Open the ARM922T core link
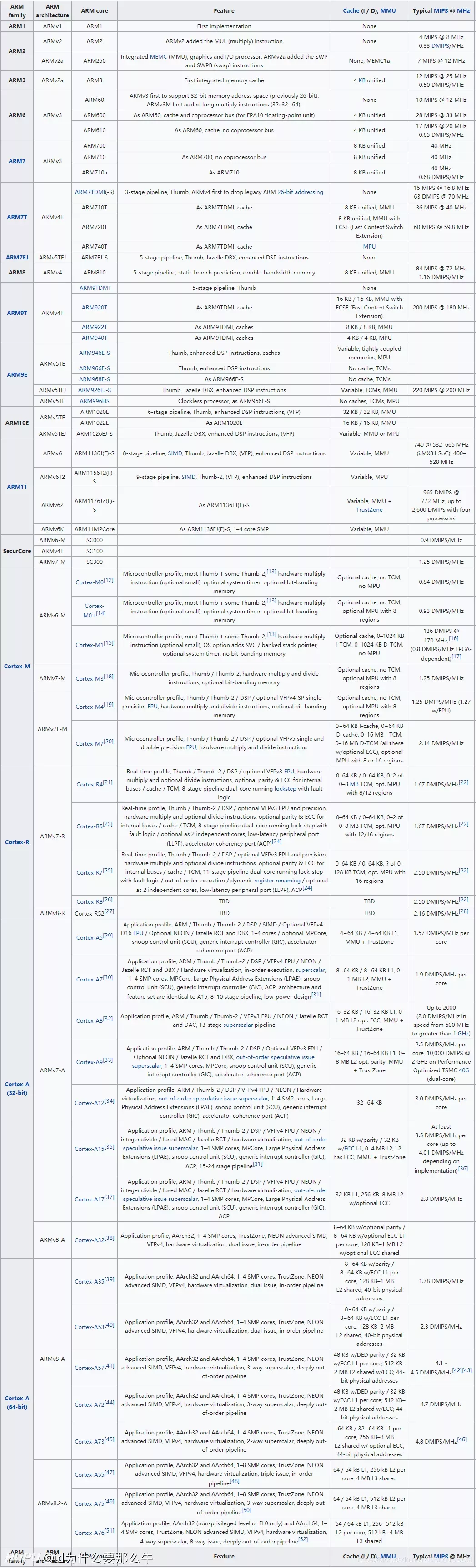Screen dimensions: 476x1568 click(x=95, y=327)
